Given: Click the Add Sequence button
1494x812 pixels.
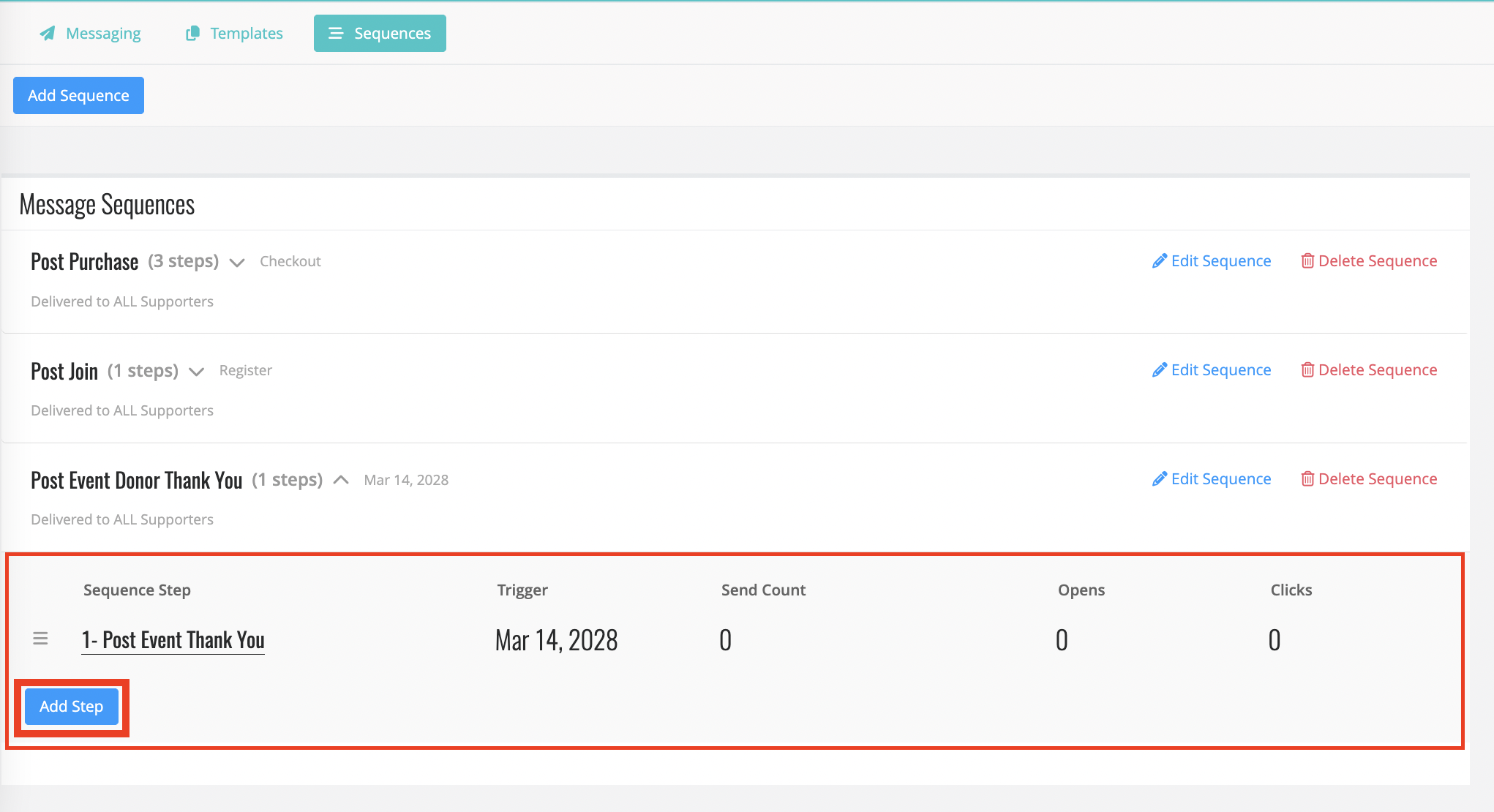Looking at the screenshot, I should point(78,96).
